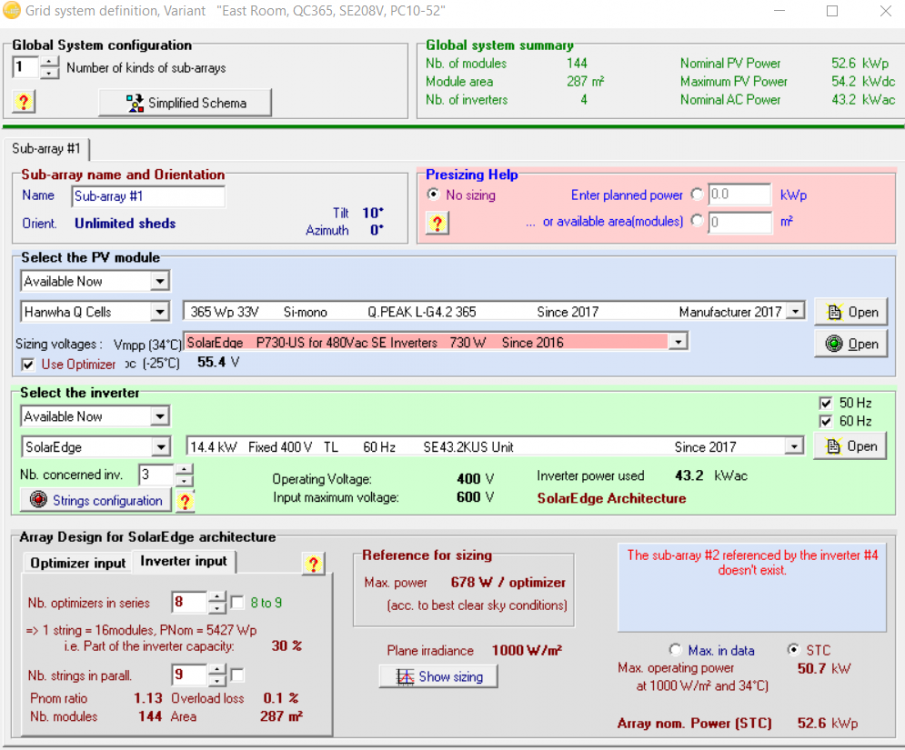Open the Simplified Schema view

click(185, 103)
